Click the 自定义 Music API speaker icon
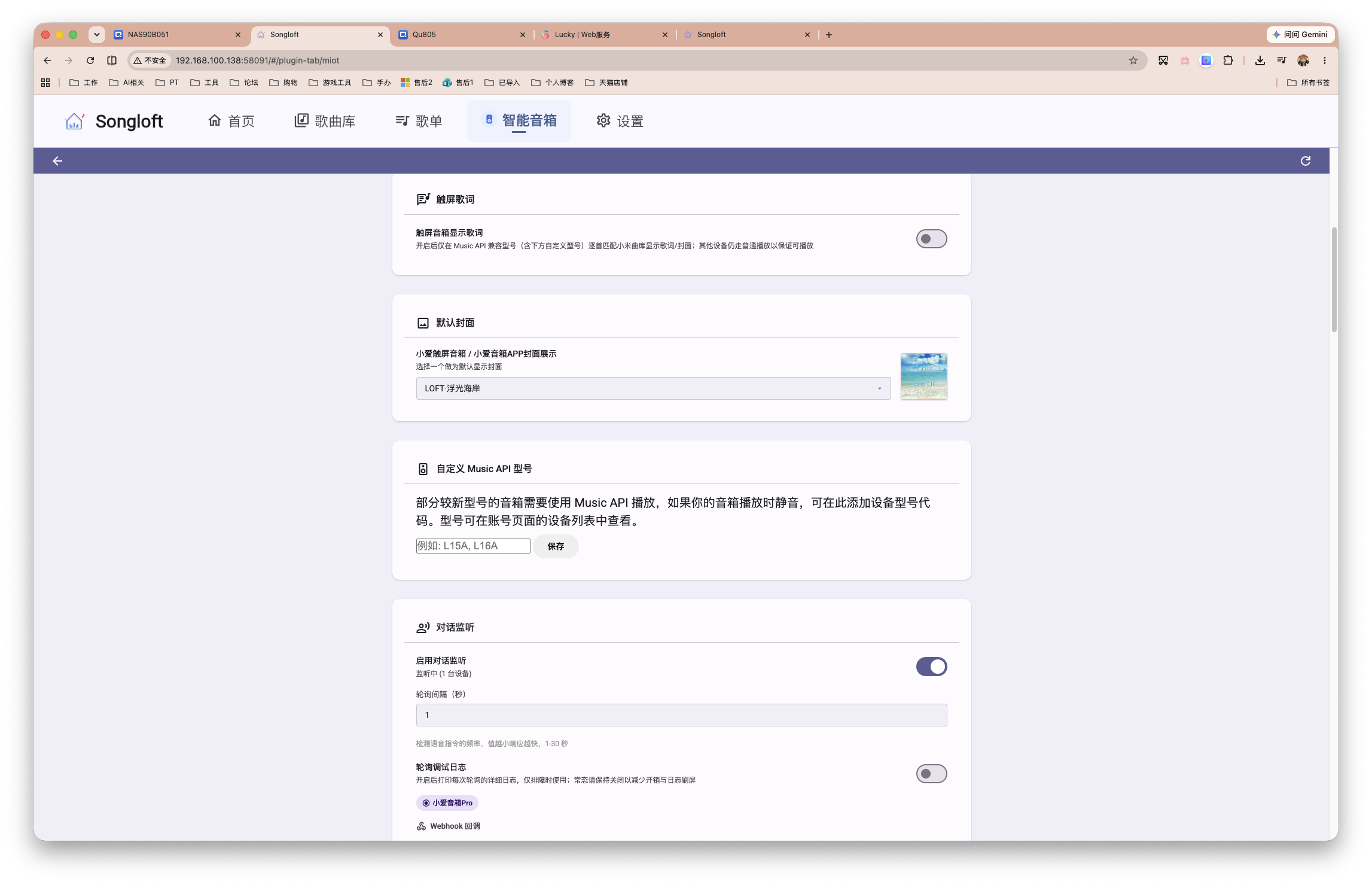Screen dimensions: 1372x885 [423, 469]
